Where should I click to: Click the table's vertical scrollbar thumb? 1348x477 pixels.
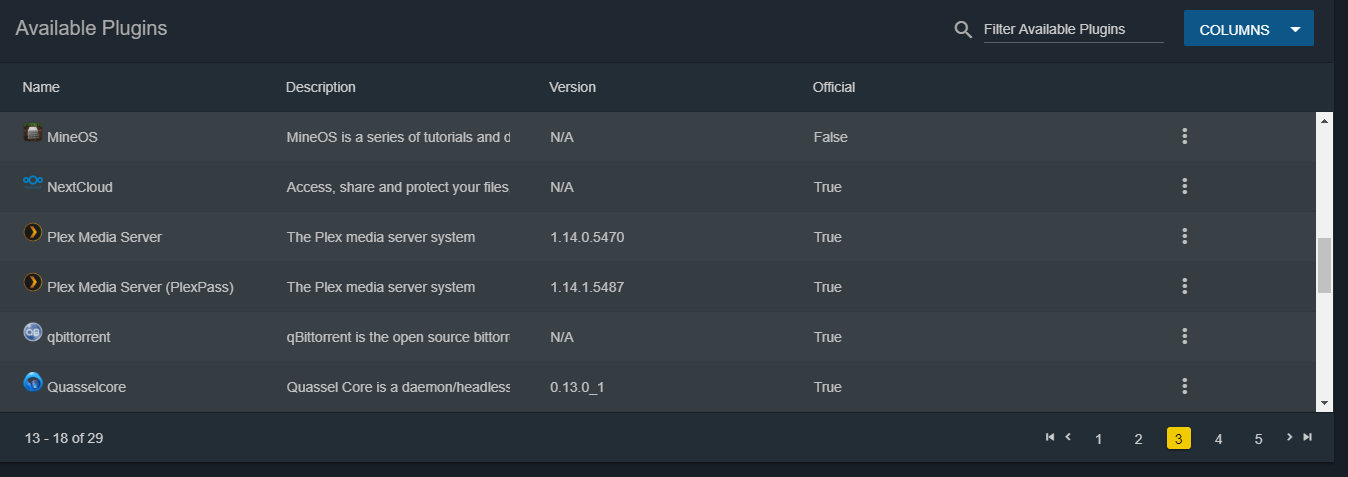[1324, 265]
